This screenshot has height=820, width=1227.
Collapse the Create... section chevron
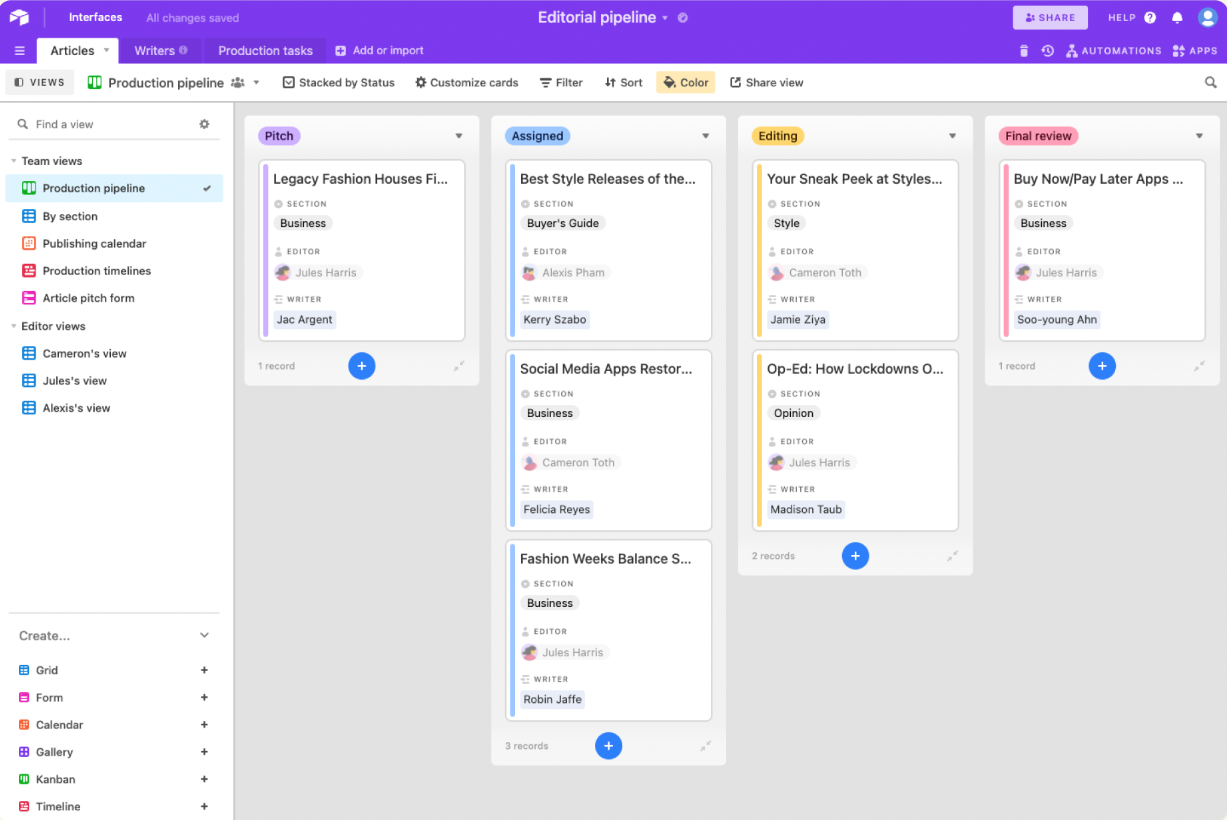(x=204, y=635)
